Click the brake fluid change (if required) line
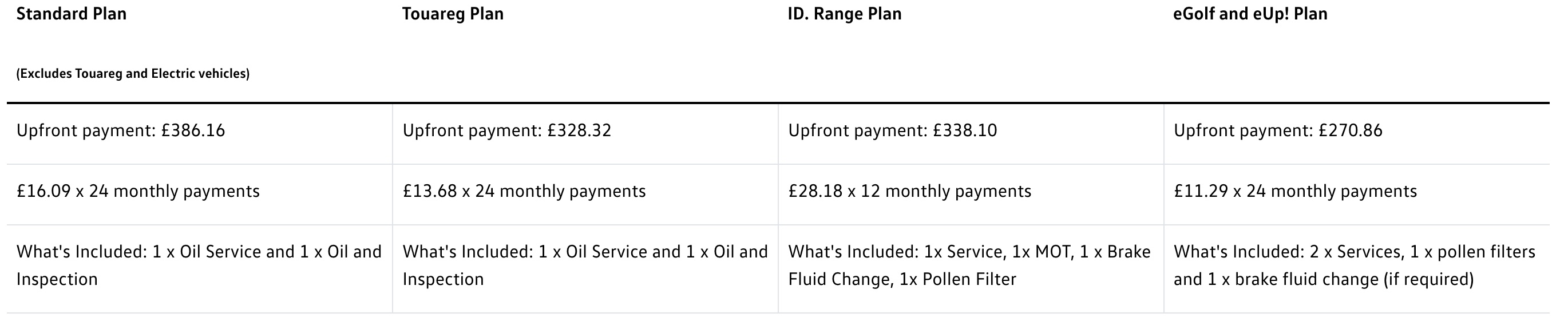 pos(1323,279)
